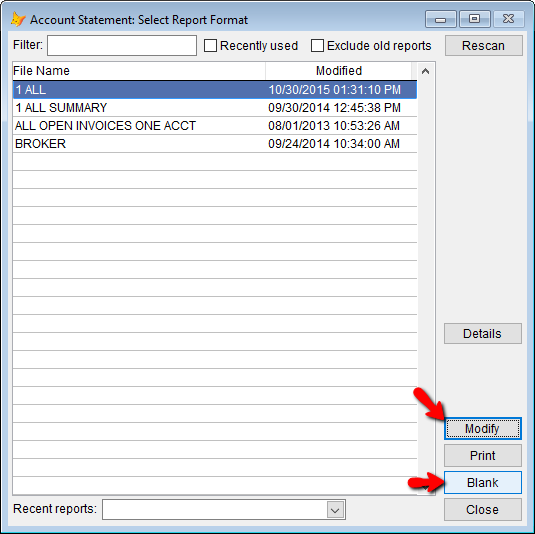The image size is (535, 534).
Task: Select ALL OPEN INVOICES ONE ACCT report
Action: 215,126
